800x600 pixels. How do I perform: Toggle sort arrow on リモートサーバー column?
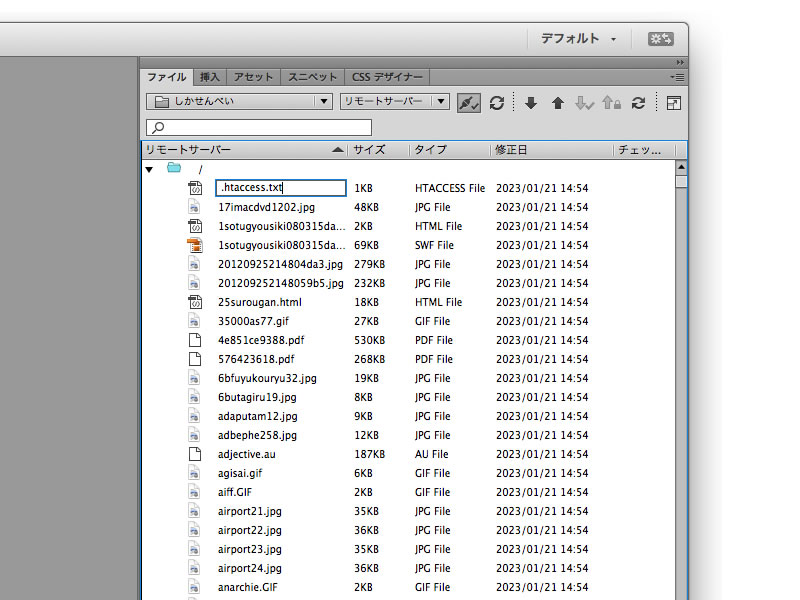coord(337,150)
